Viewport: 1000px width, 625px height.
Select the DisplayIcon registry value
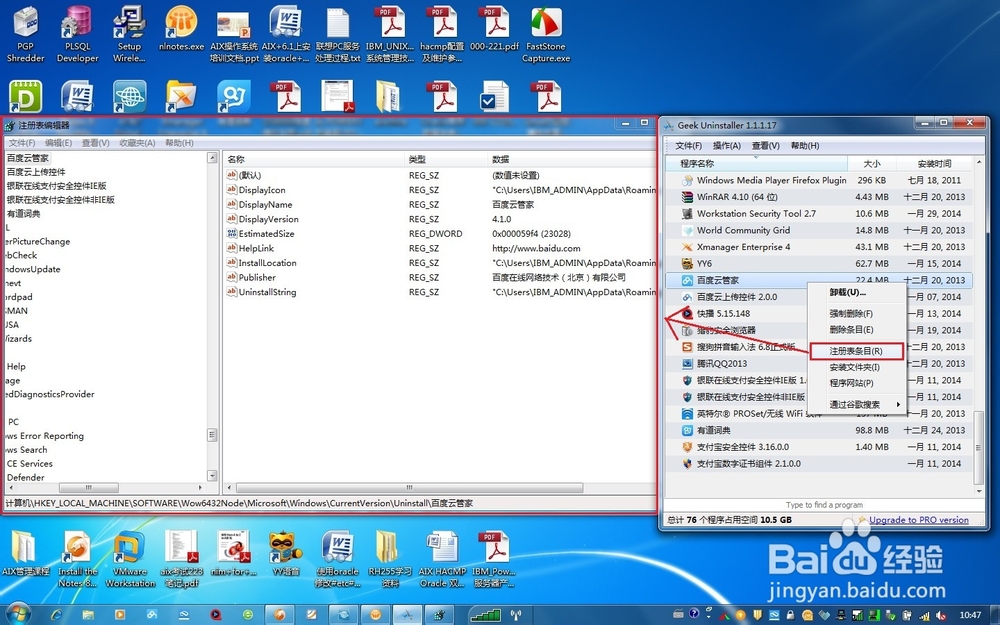(x=261, y=190)
